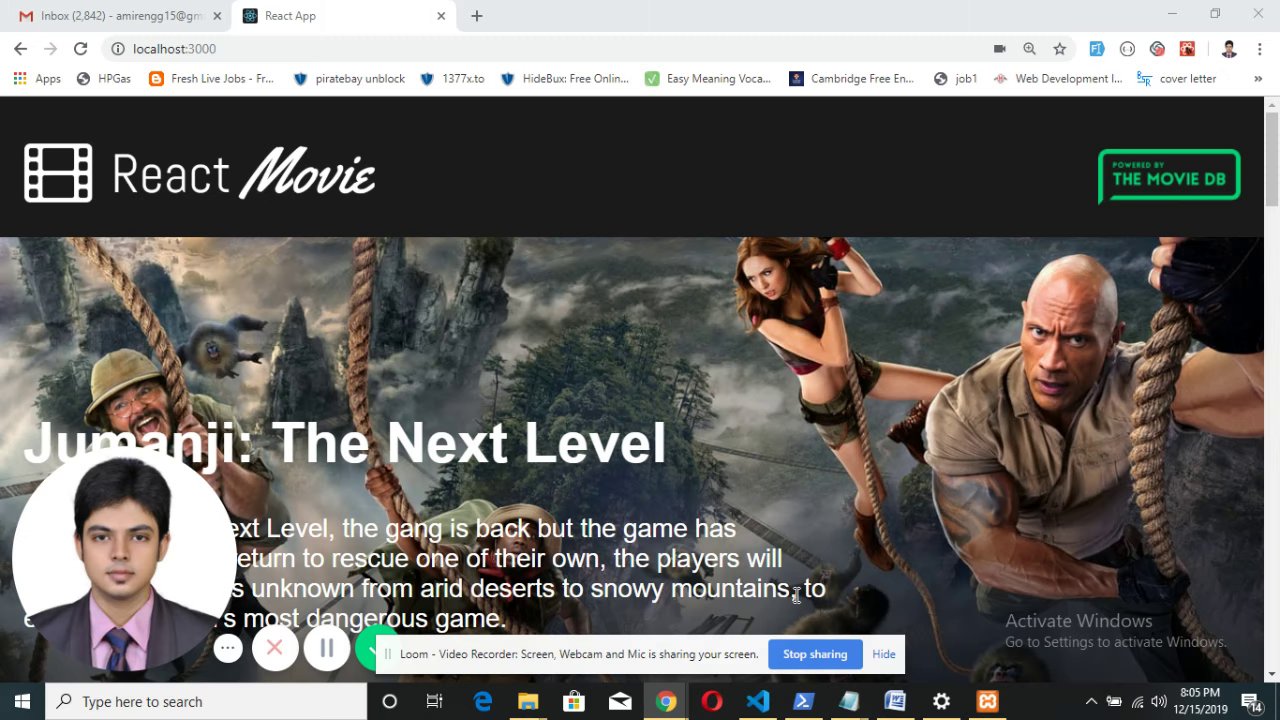Launch Microsoft Edge from taskbar
The image size is (1280, 720).
click(482, 701)
